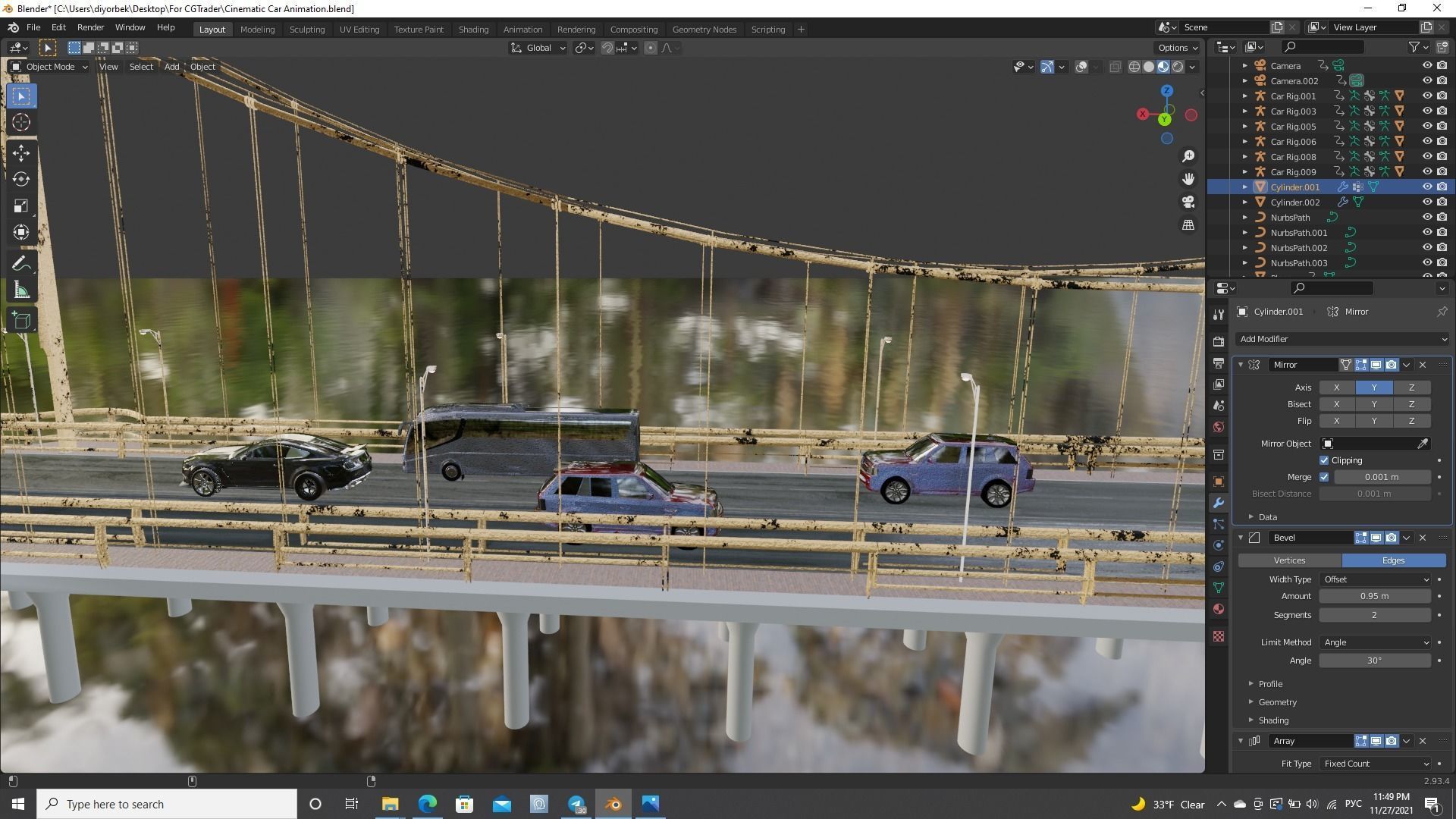Remove the Array modifier
Image resolution: width=1456 pixels, height=819 pixels.
coord(1423,741)
